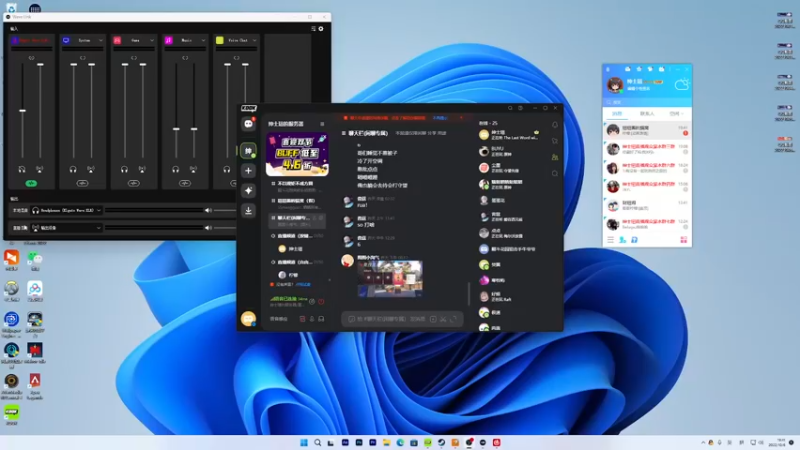Click the QQ weather icon
800x450 pixels.
click(681, 85)
